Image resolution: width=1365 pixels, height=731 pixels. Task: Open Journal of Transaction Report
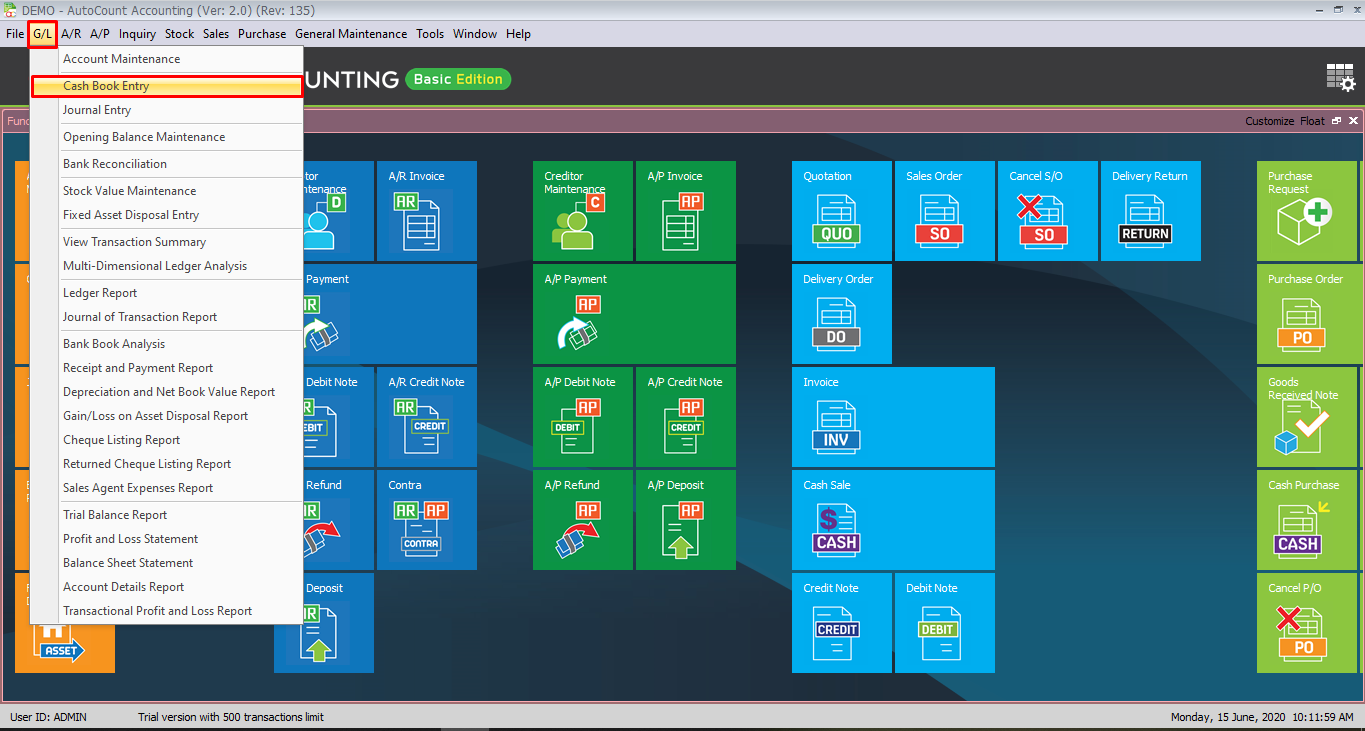[167, 317]
